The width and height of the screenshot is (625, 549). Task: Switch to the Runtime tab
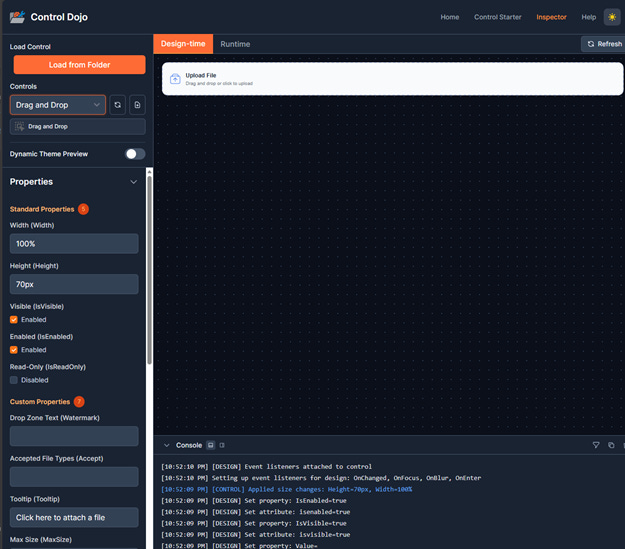235,44
